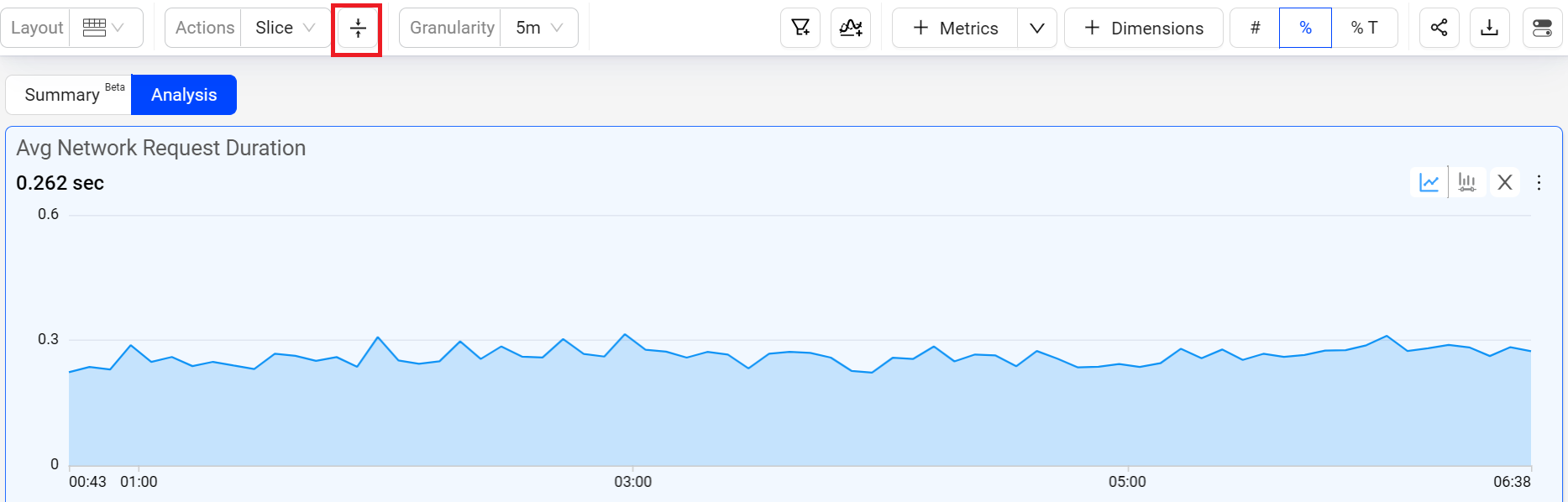The height and width of the screenshot is (502, 1568).
Task: Click the add chart annotation icon
Action: (851, 28)
